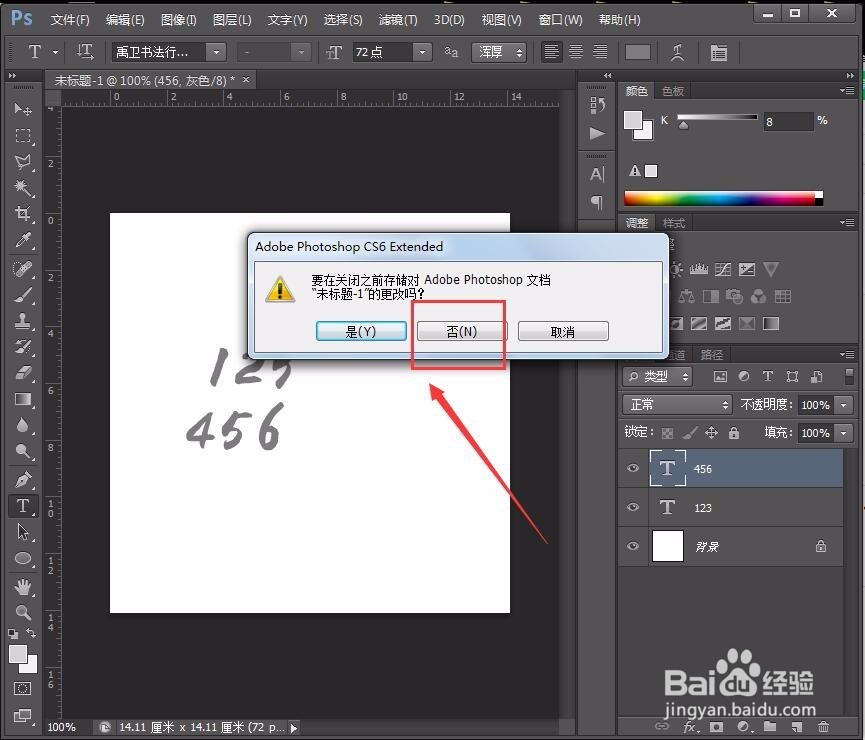Open font family dropdown
Image resolution: width=865 pixels, height=740 pixels.
pyautogui.click(x=216, y=52)
